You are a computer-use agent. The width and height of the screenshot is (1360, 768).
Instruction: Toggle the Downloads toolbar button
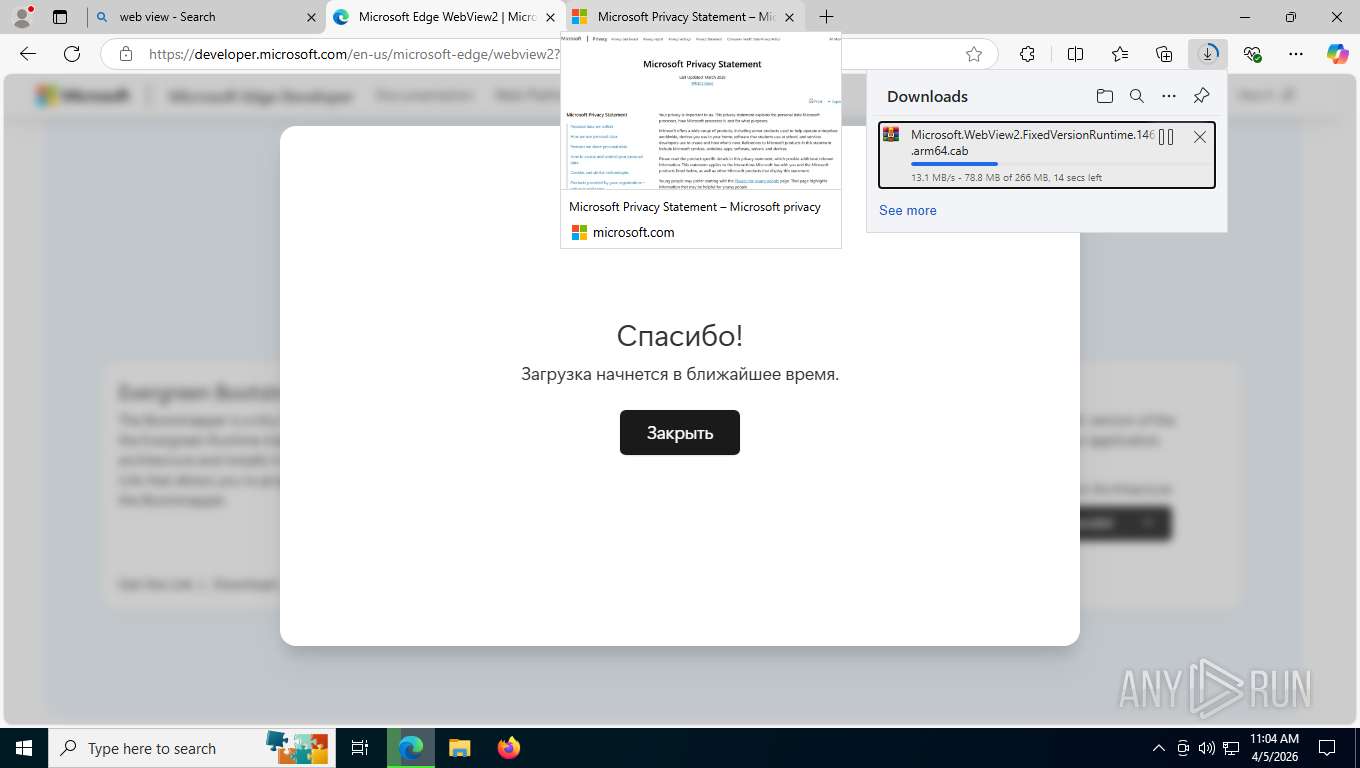coord(1208,54)
